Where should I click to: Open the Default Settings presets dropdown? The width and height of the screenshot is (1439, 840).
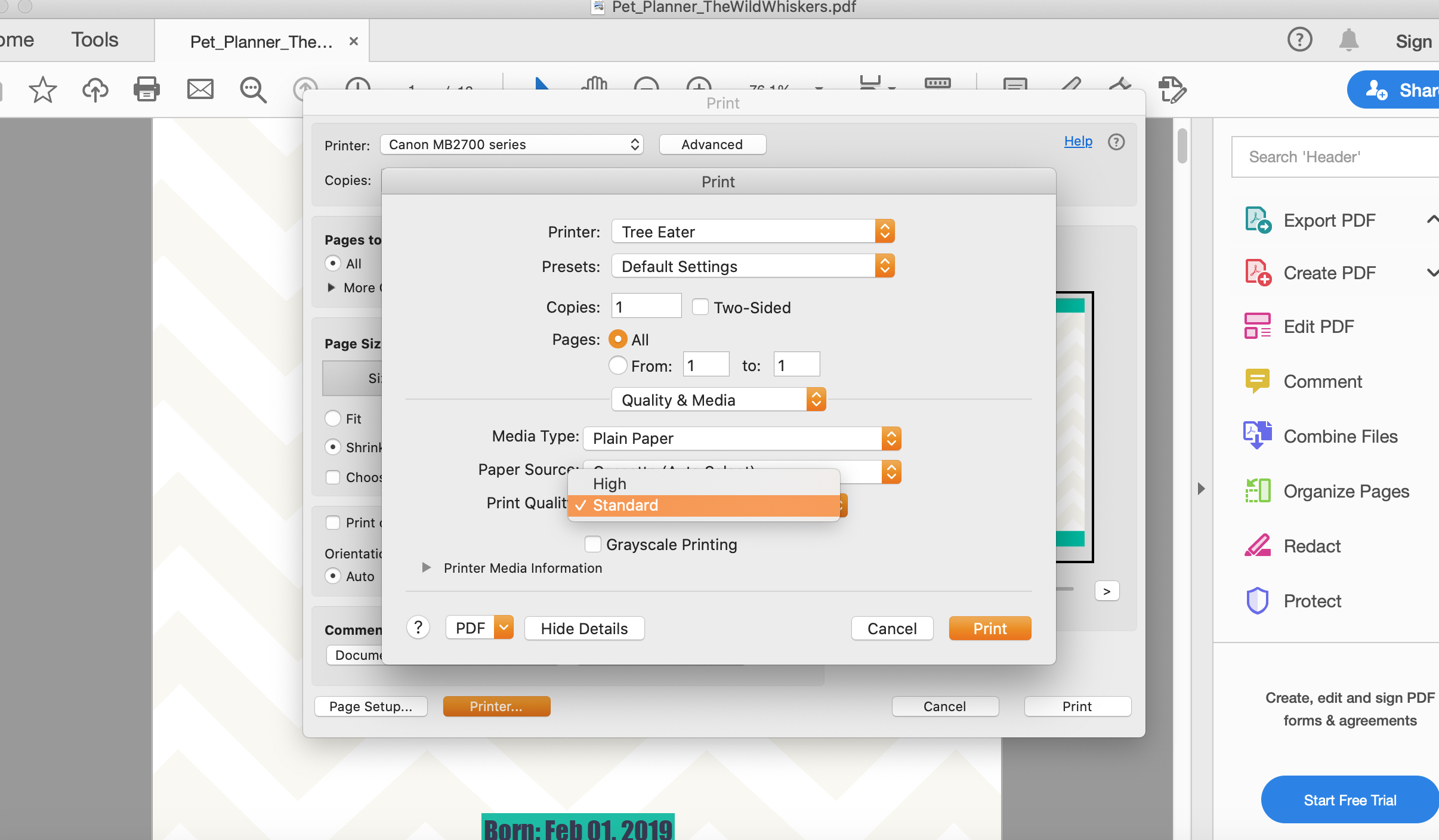point(752,266)
